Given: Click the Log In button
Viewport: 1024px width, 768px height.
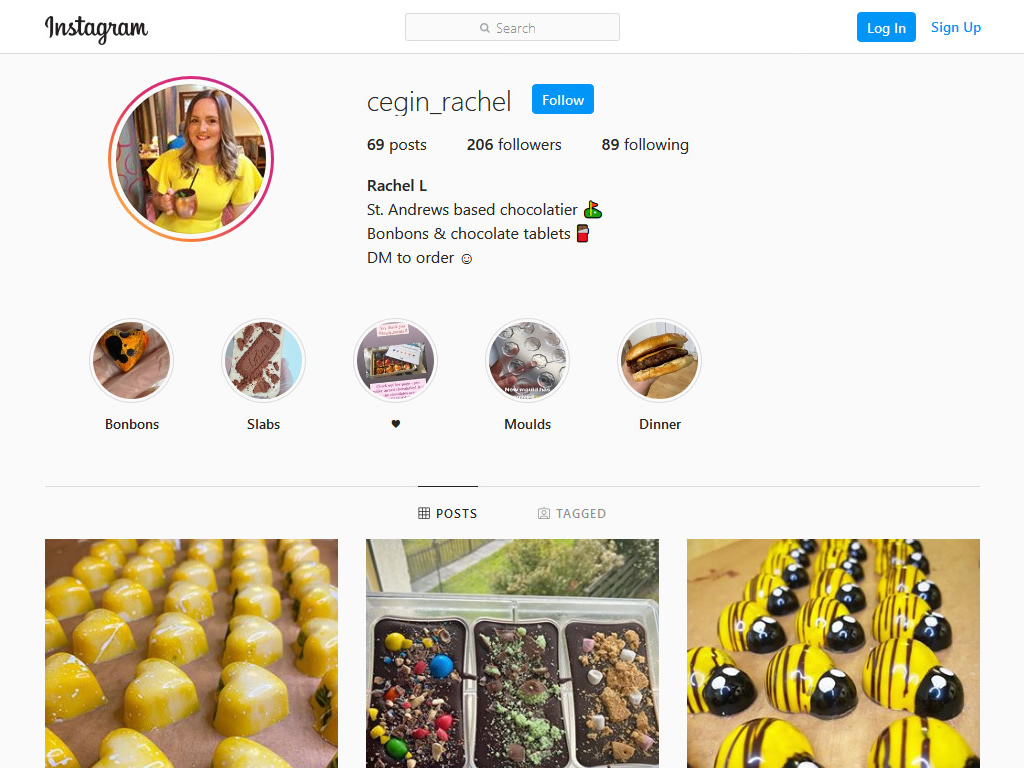Looking at the screenshot, I should pos(886,27).
